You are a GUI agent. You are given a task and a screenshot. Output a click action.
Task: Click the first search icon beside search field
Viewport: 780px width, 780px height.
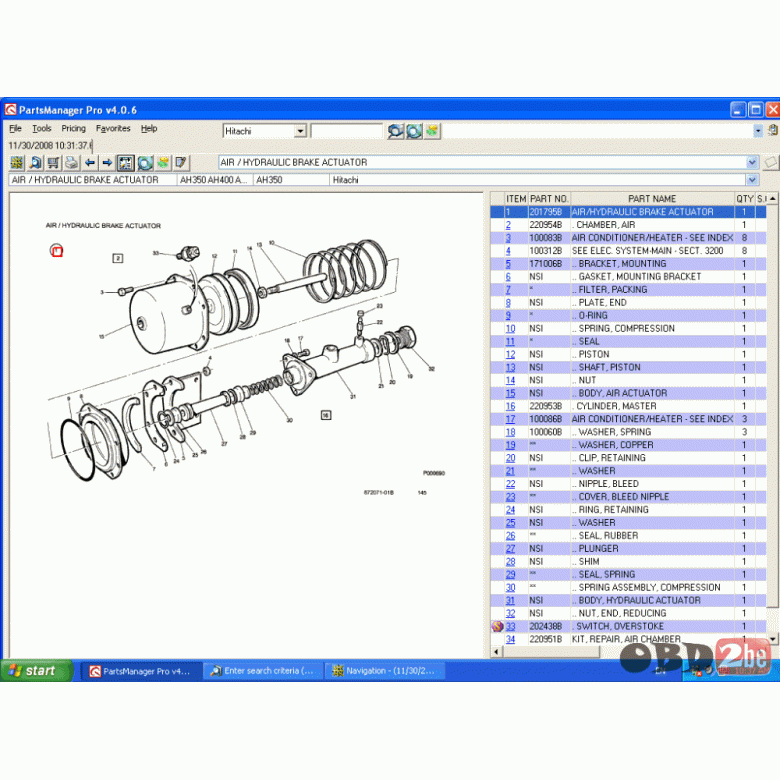395,131
